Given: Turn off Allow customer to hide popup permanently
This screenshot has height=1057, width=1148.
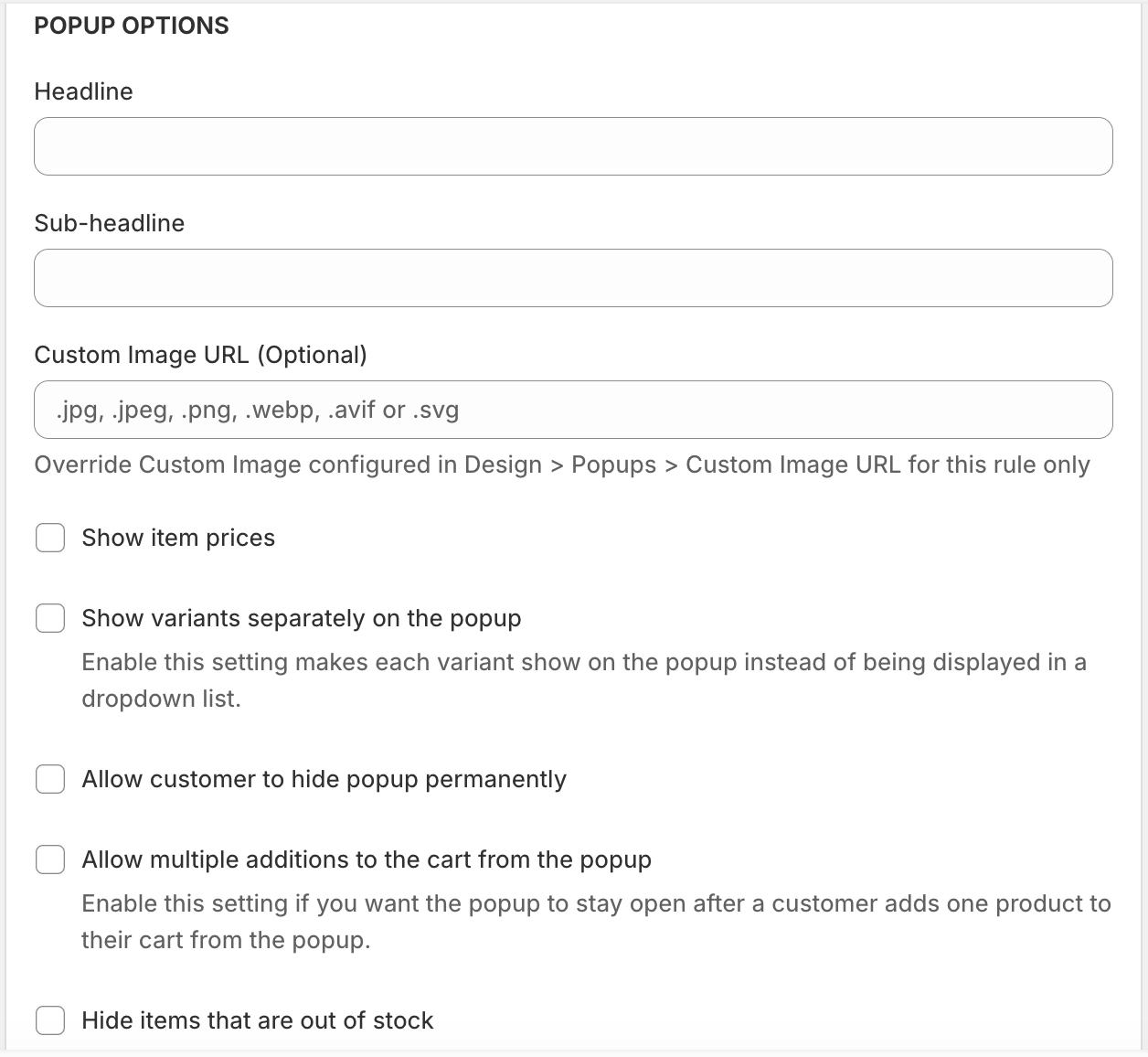Looking at the screenshot, I should (x=50, y=779).
